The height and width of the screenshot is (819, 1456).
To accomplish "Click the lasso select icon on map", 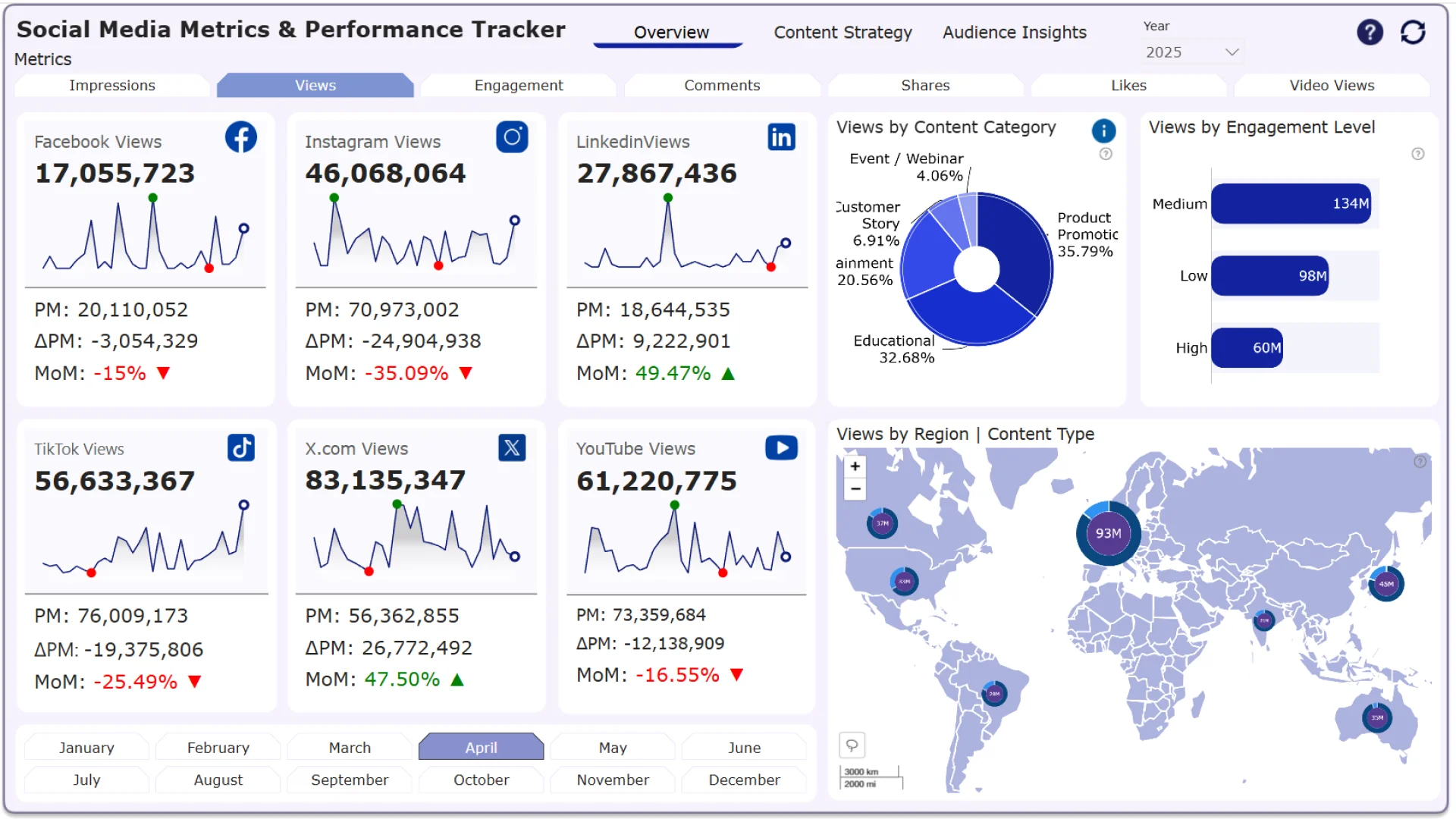I will click(x=852, y=745).
